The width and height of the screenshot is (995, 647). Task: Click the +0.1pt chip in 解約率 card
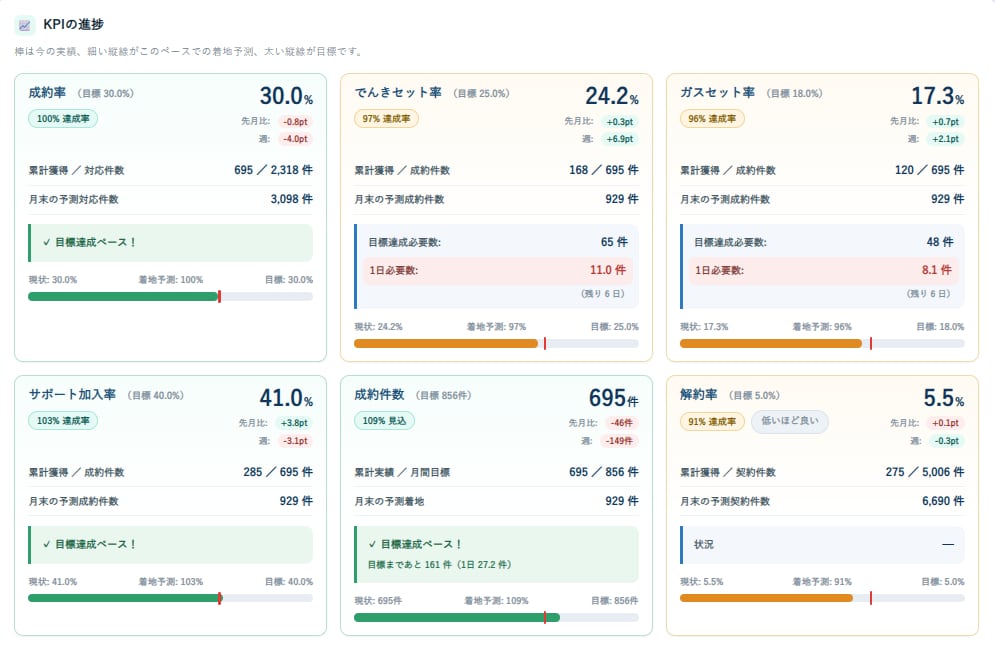click(x=946, y=423)
